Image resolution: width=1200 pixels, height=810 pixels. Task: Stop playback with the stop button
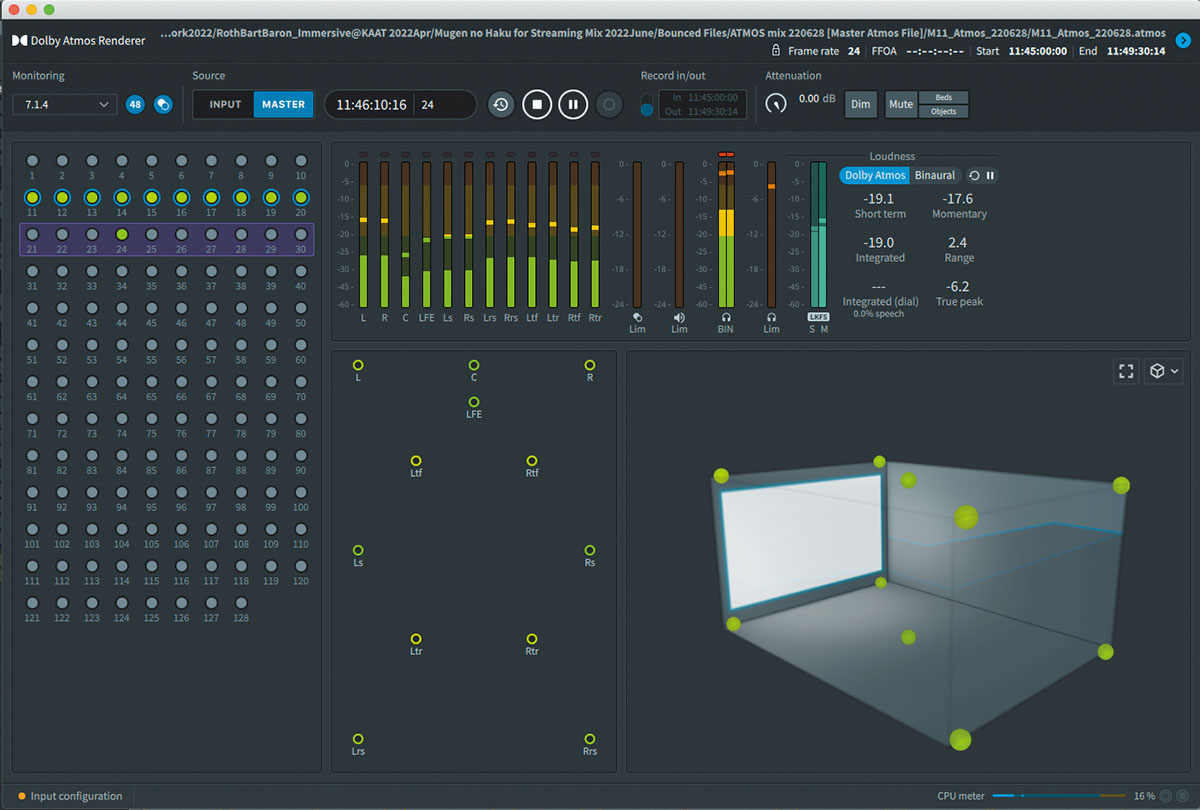[x=537, y=104]
